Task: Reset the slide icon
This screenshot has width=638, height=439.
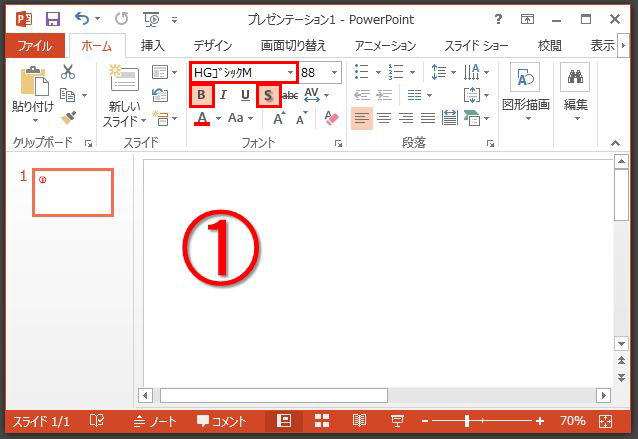Action: [x=160, y=95]
